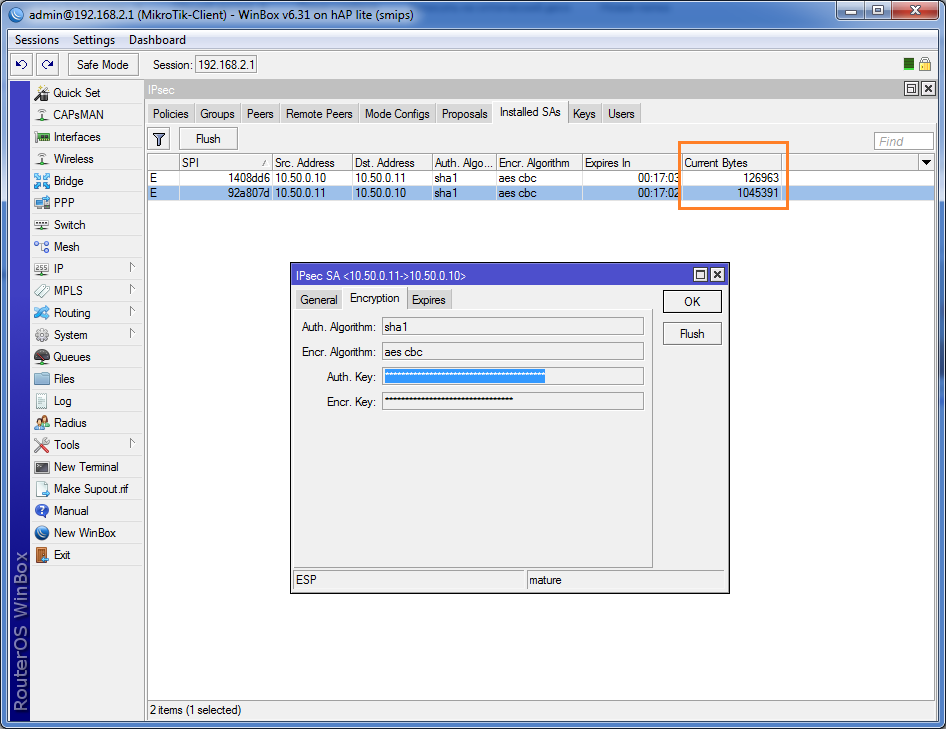The height and width of the screenshot is (729, 946).
Task: Click the lock icon in the top right
Action: coord(925,64)
